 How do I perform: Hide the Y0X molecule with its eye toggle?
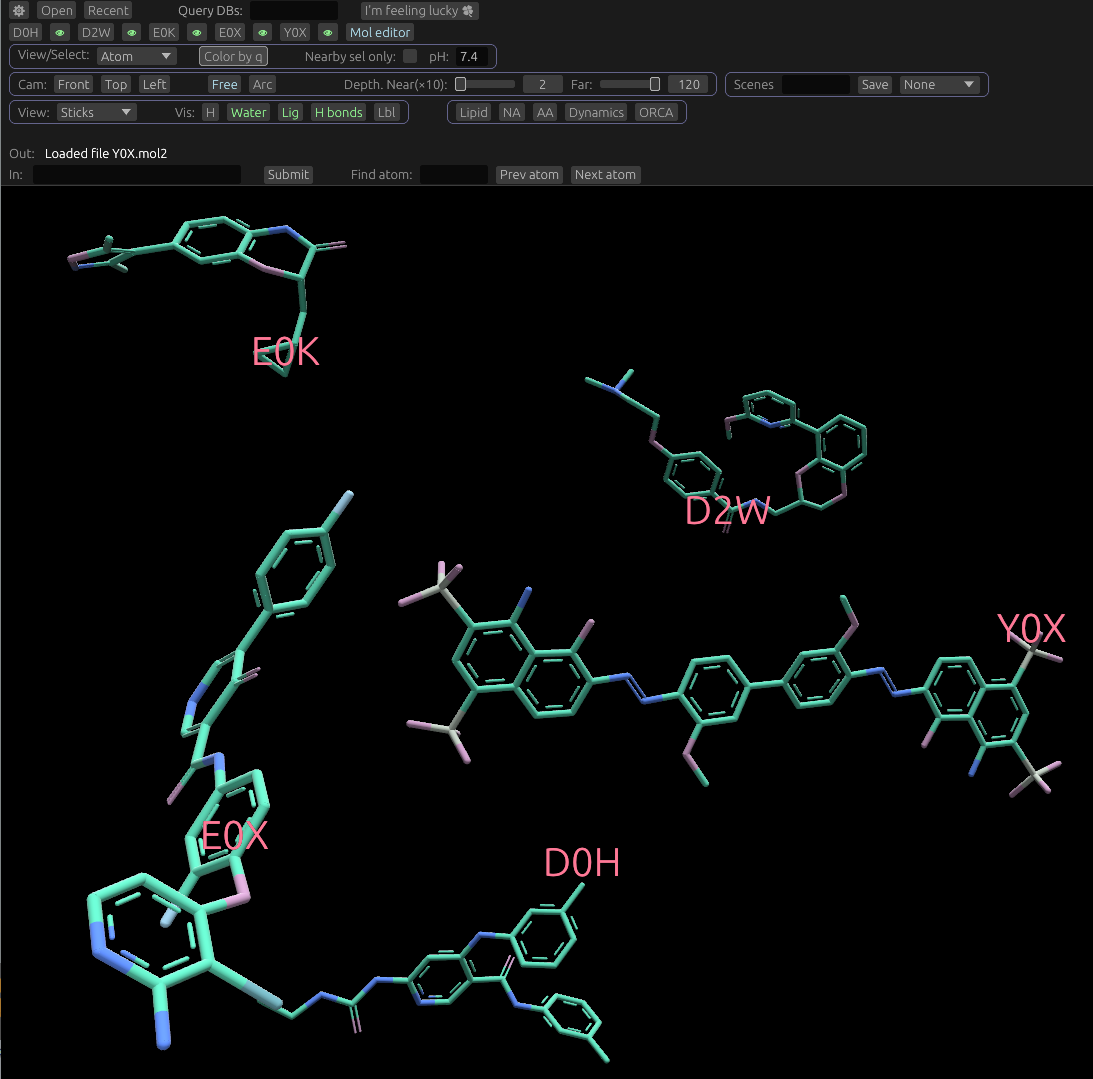(x=327, y=32)
